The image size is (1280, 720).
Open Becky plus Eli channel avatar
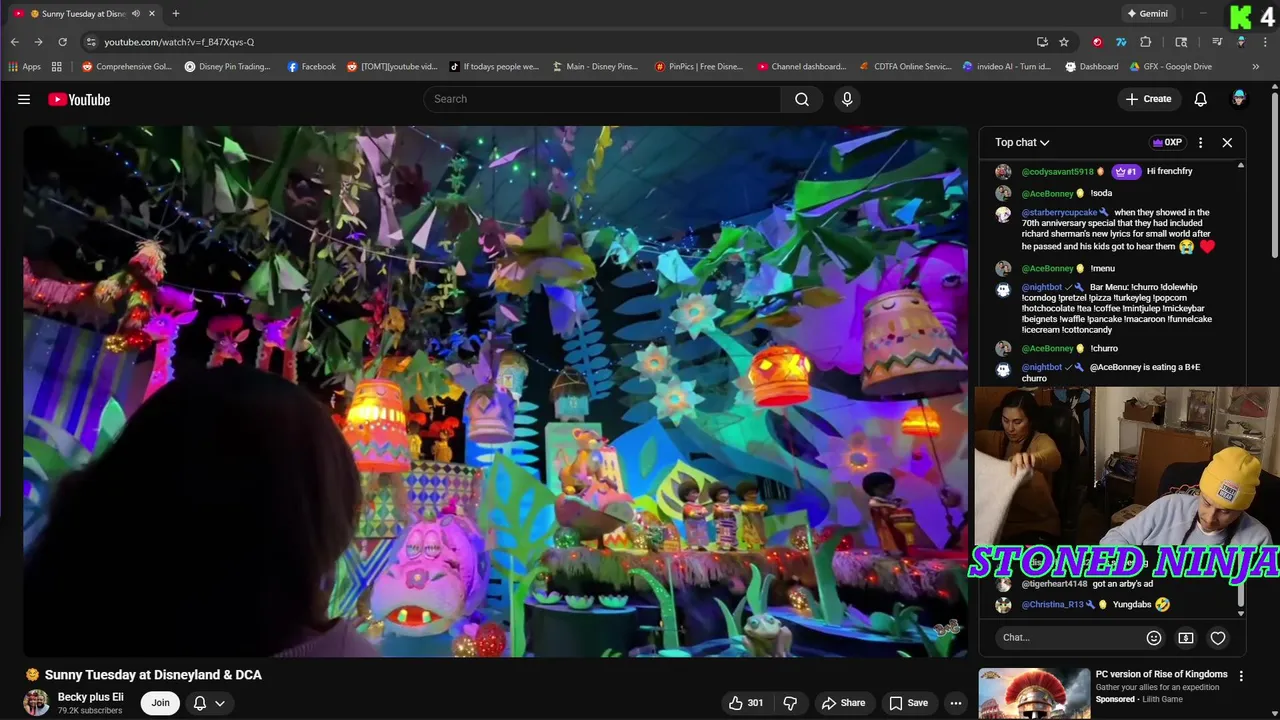coord(37,703)
